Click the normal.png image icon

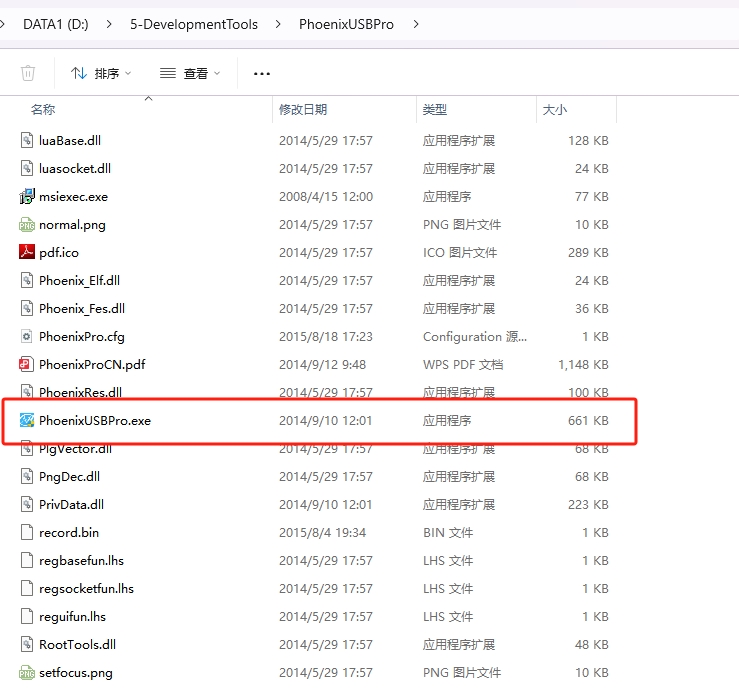click(27, 225)
